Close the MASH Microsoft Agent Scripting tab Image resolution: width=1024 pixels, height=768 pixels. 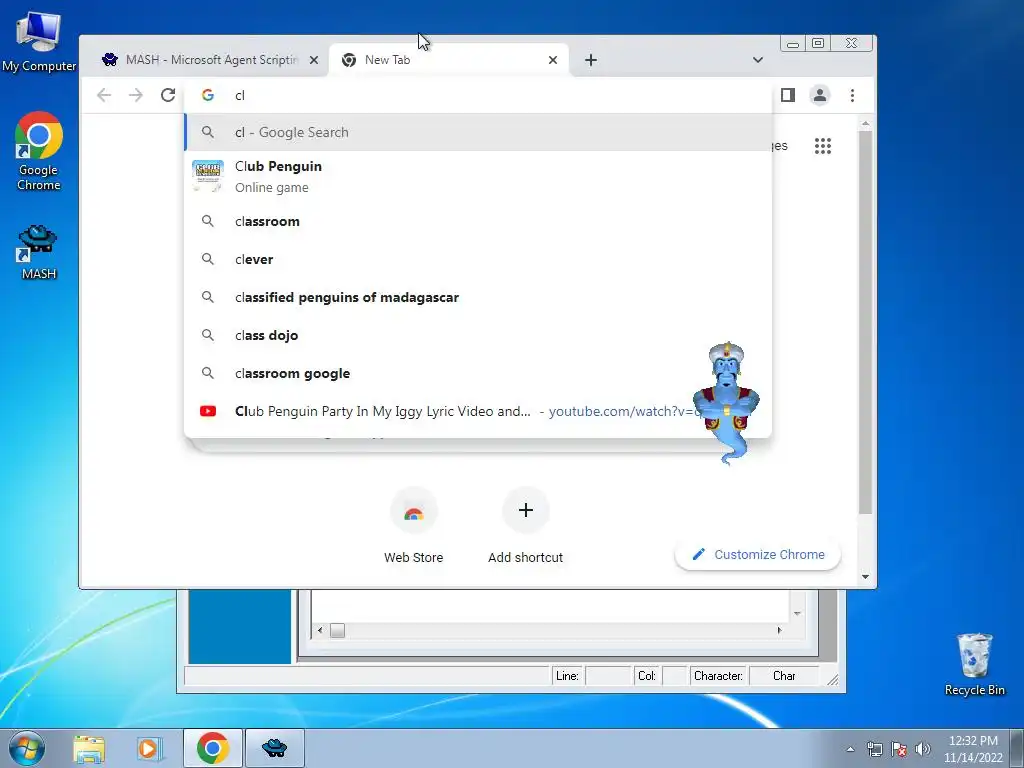click(314, 60)
